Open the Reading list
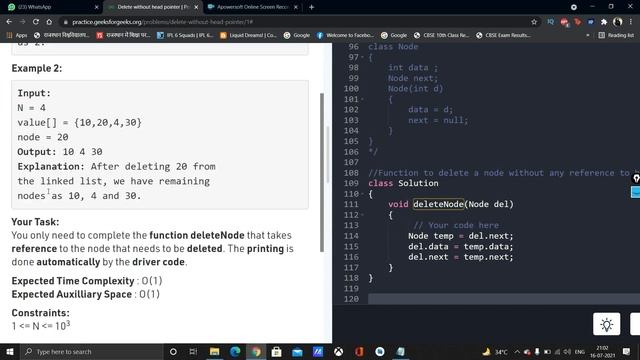 click(x=616, y=35)
